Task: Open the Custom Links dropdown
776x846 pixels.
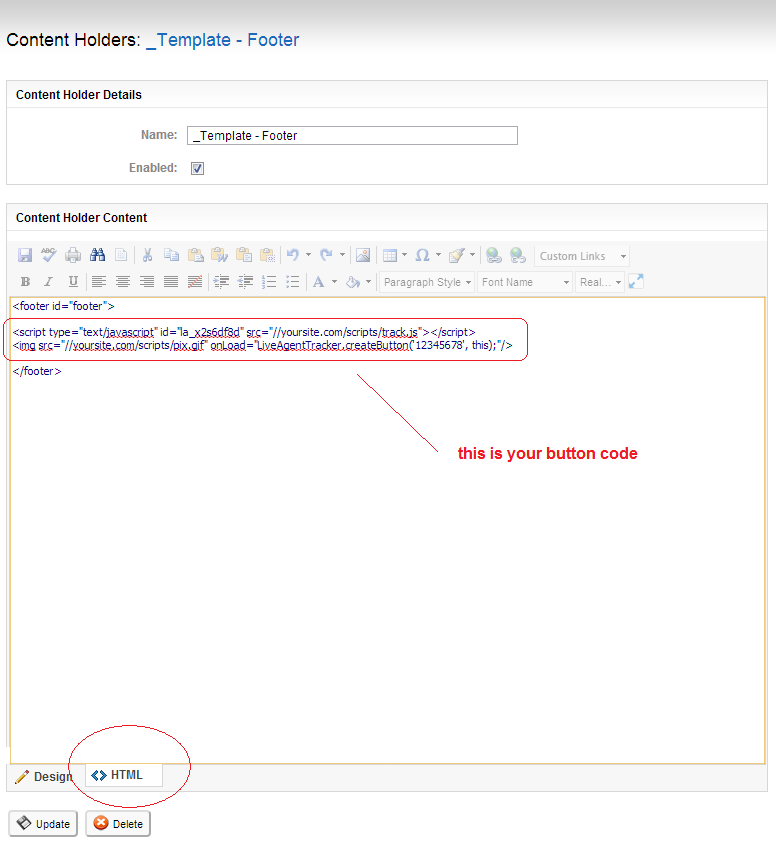Action: coord(582,256)
